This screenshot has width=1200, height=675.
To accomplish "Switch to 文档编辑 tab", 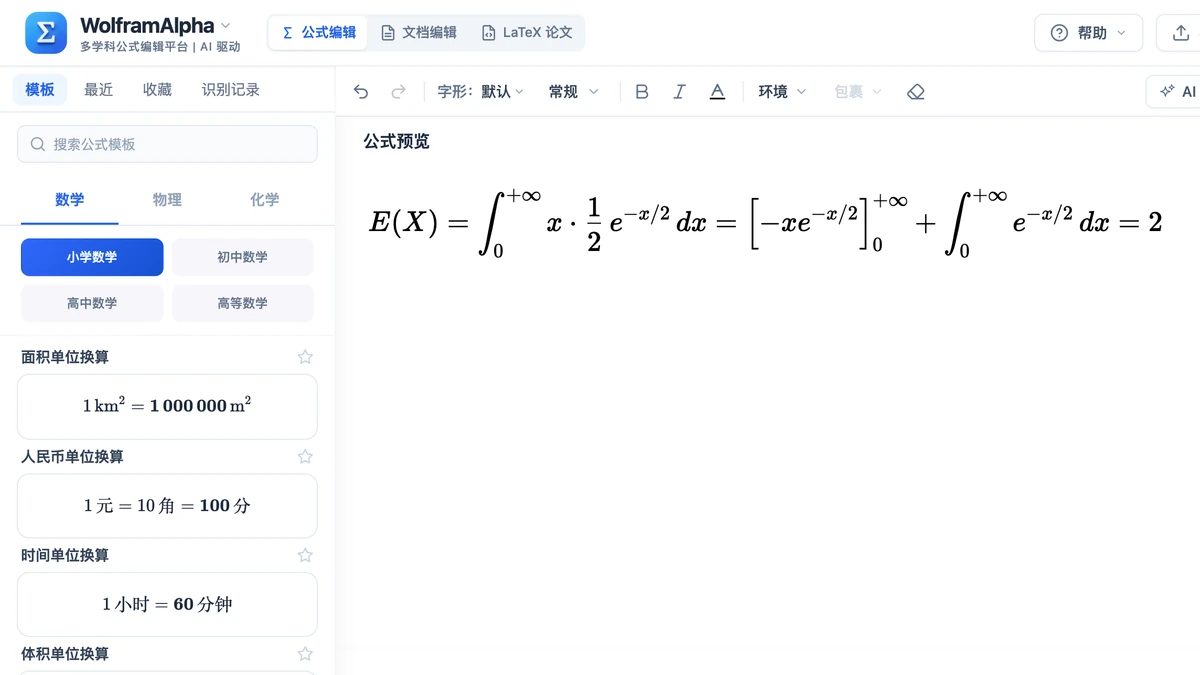I will [419, 32].
